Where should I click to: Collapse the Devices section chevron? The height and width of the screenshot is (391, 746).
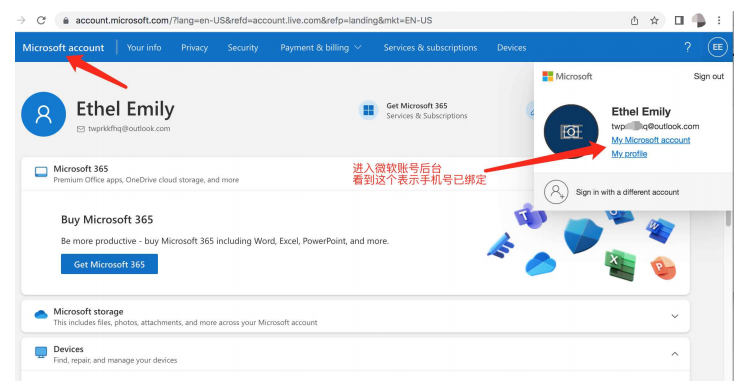[675, 354]
